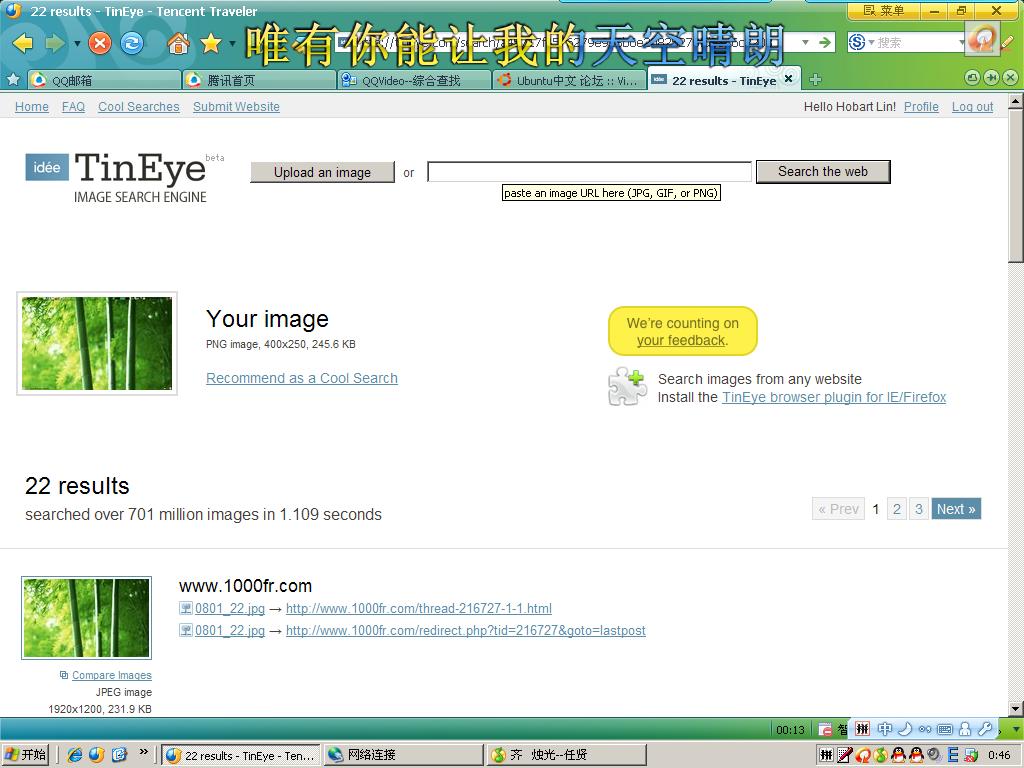Toggle the moon half-width icon on the IME bar
The height and width of the screenshot is (768, 1024).
(x=904, y=729)
